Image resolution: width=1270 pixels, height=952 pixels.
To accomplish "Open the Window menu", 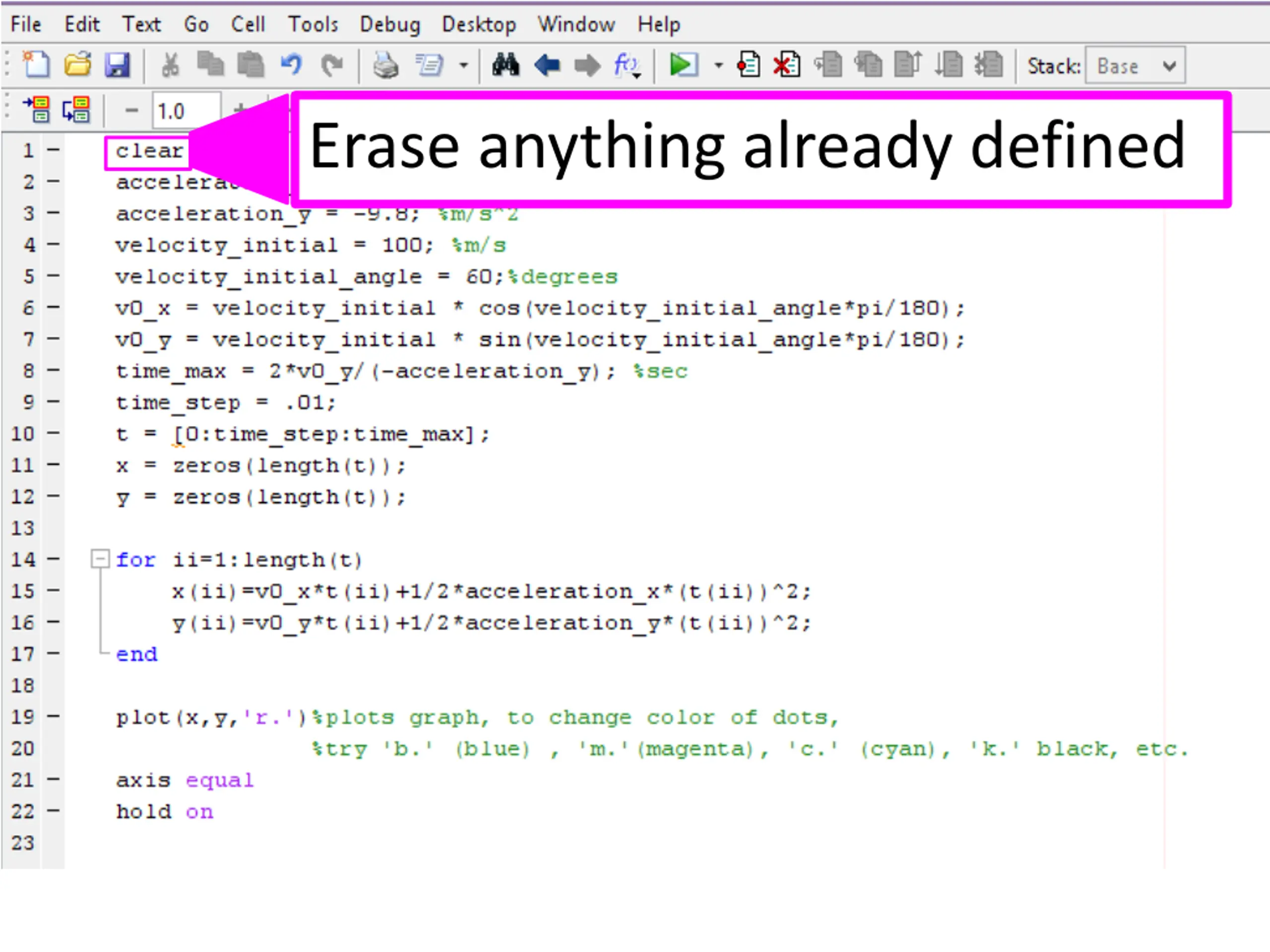I will [576, 25].
